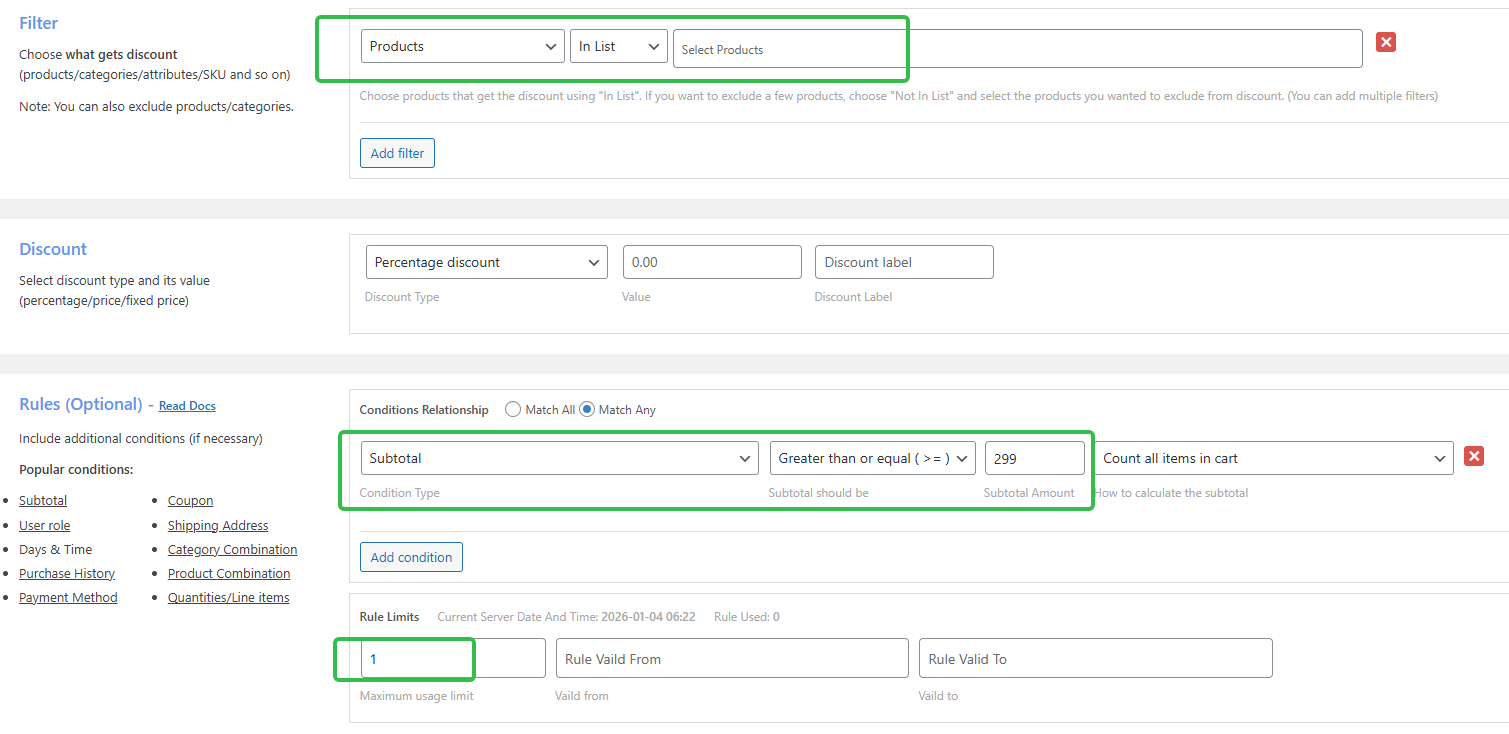The height and width of the screenshot is (734, 1509).
Task: Click the Add filter button
Action: point(397,152)
